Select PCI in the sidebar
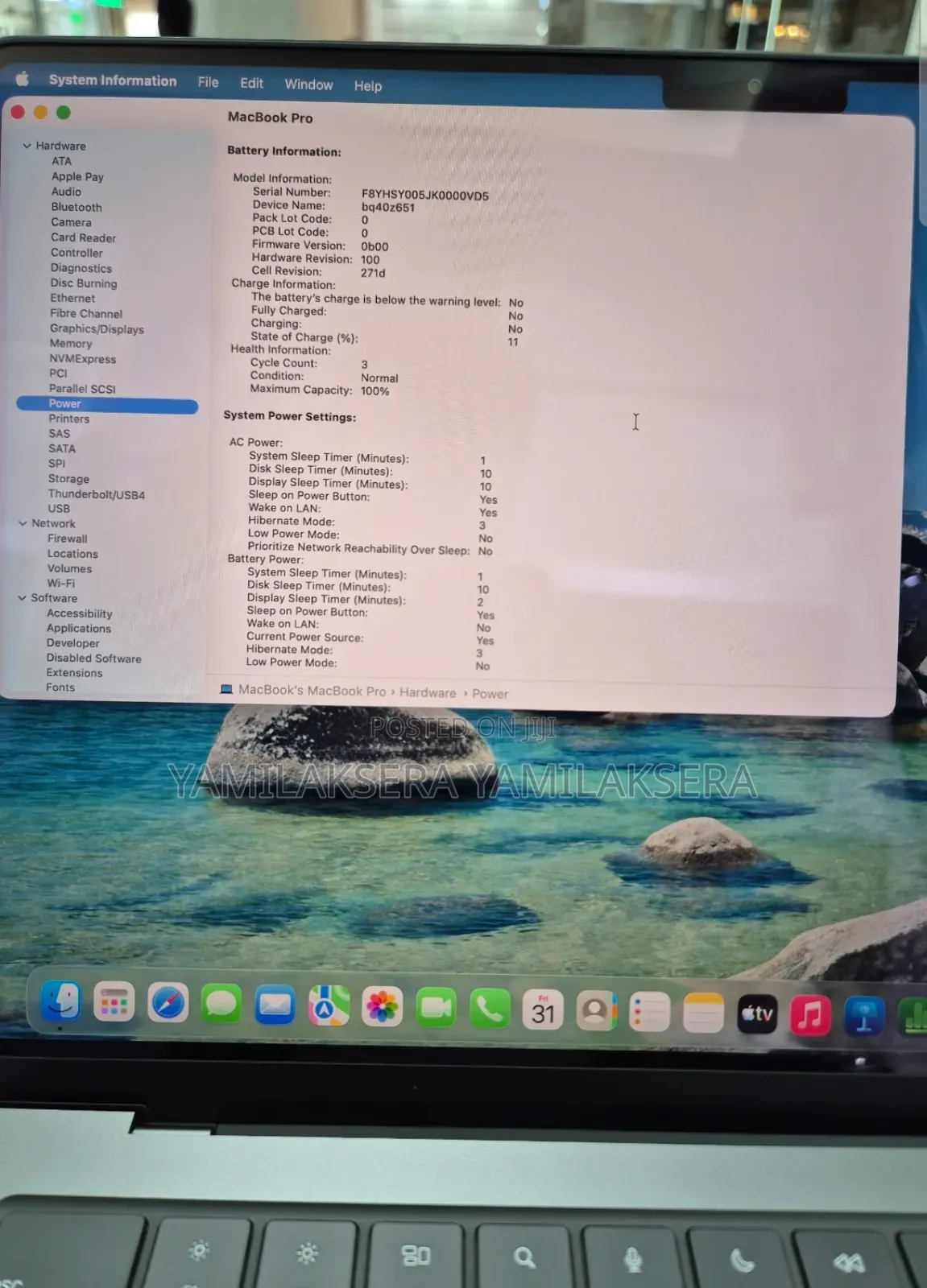The image size is (927, 1288). [58, 373]
